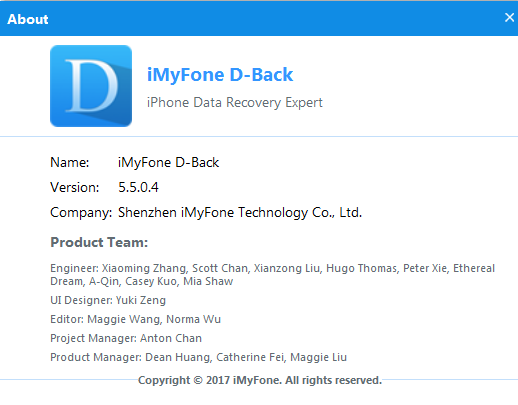Click Project Manager Anton Chan line
518x405 pixels.
point(126,338)
